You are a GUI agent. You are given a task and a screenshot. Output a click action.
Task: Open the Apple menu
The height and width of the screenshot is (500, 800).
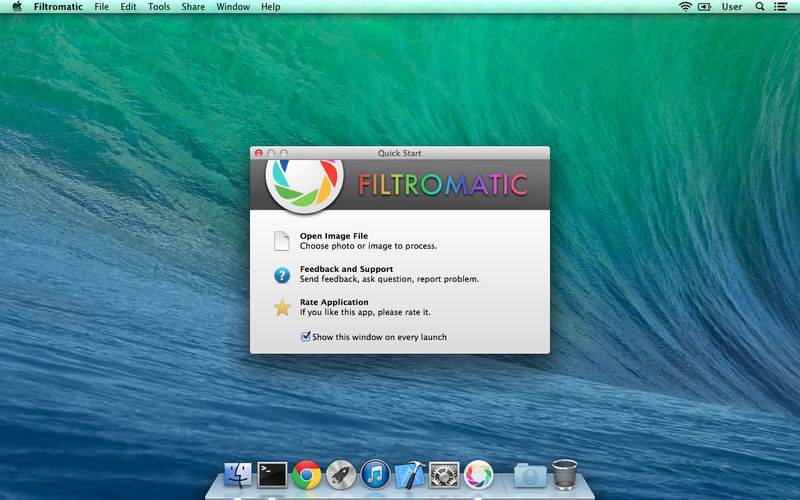pyautogui.click(x=17, y=7)
